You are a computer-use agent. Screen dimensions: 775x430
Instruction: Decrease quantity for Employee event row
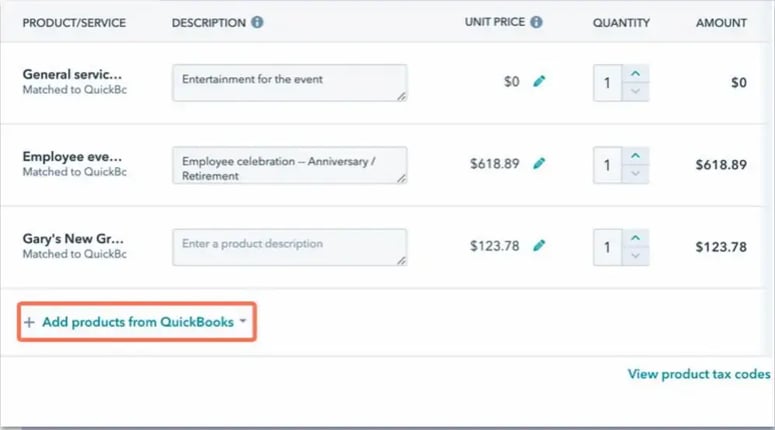coord(635,174)
